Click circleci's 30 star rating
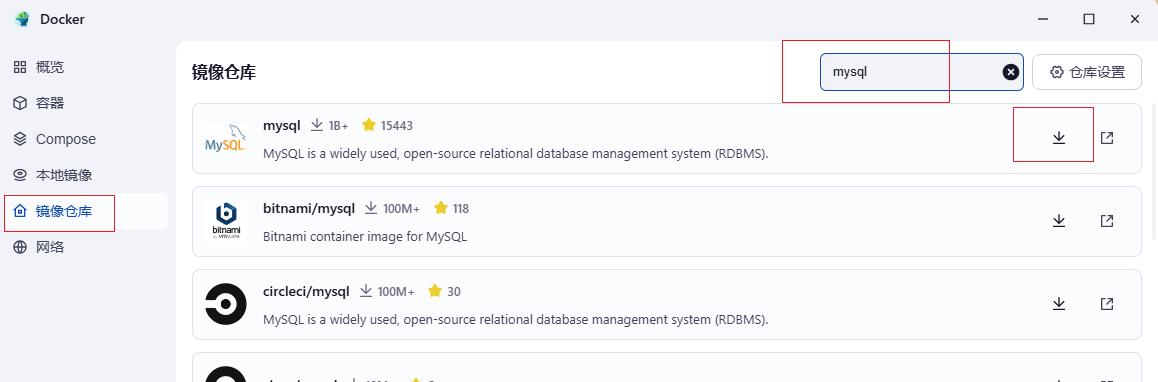This screenshot has height=382, width=1158. (453, 291)
